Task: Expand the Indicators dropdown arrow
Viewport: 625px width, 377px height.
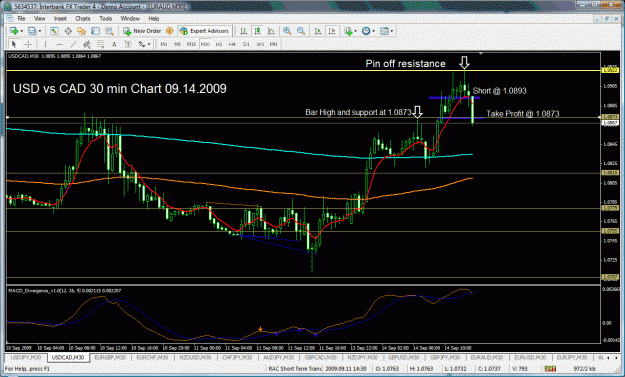Action: tap(355, 31)
